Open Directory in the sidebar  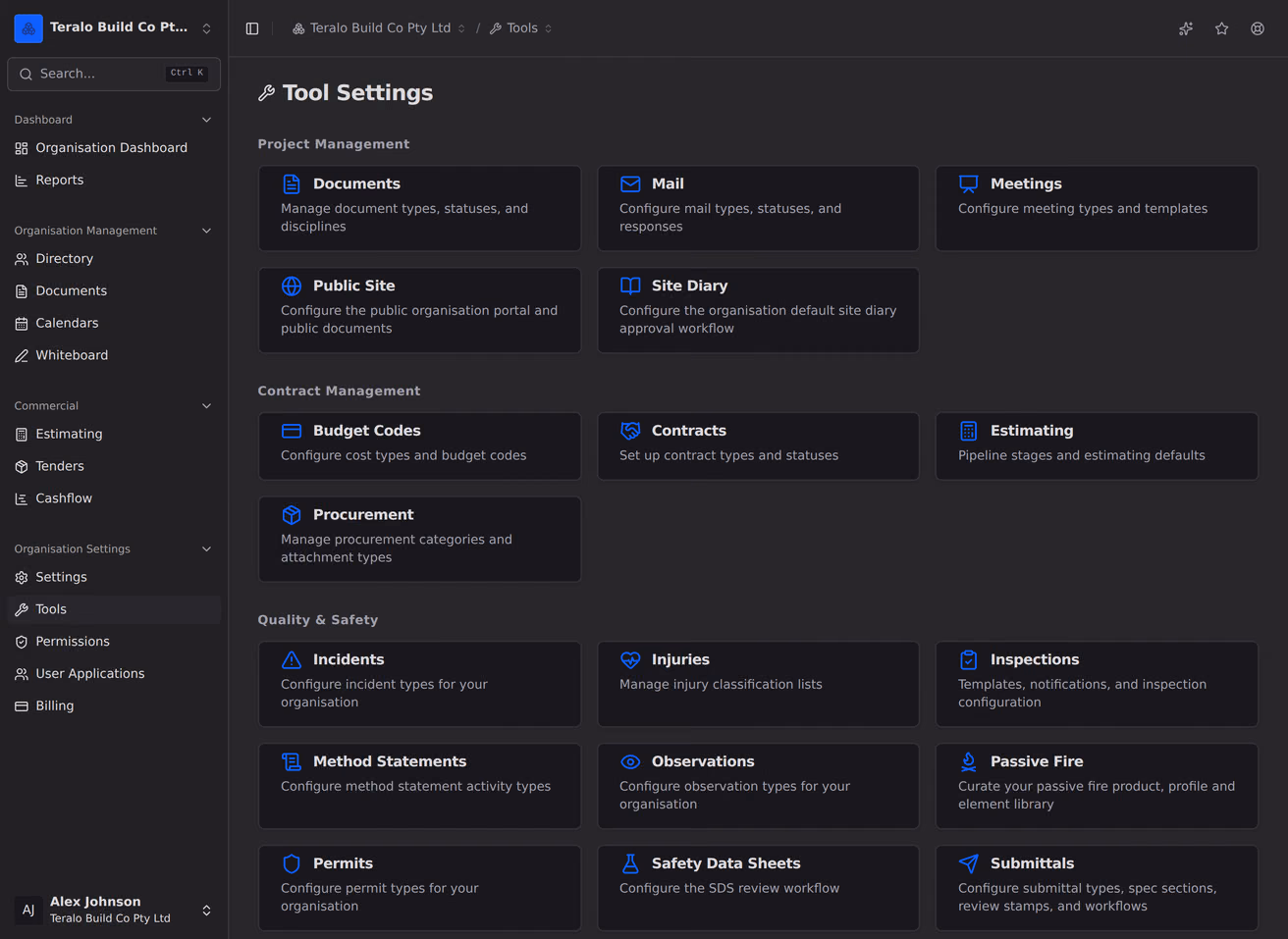click(114, 259)
